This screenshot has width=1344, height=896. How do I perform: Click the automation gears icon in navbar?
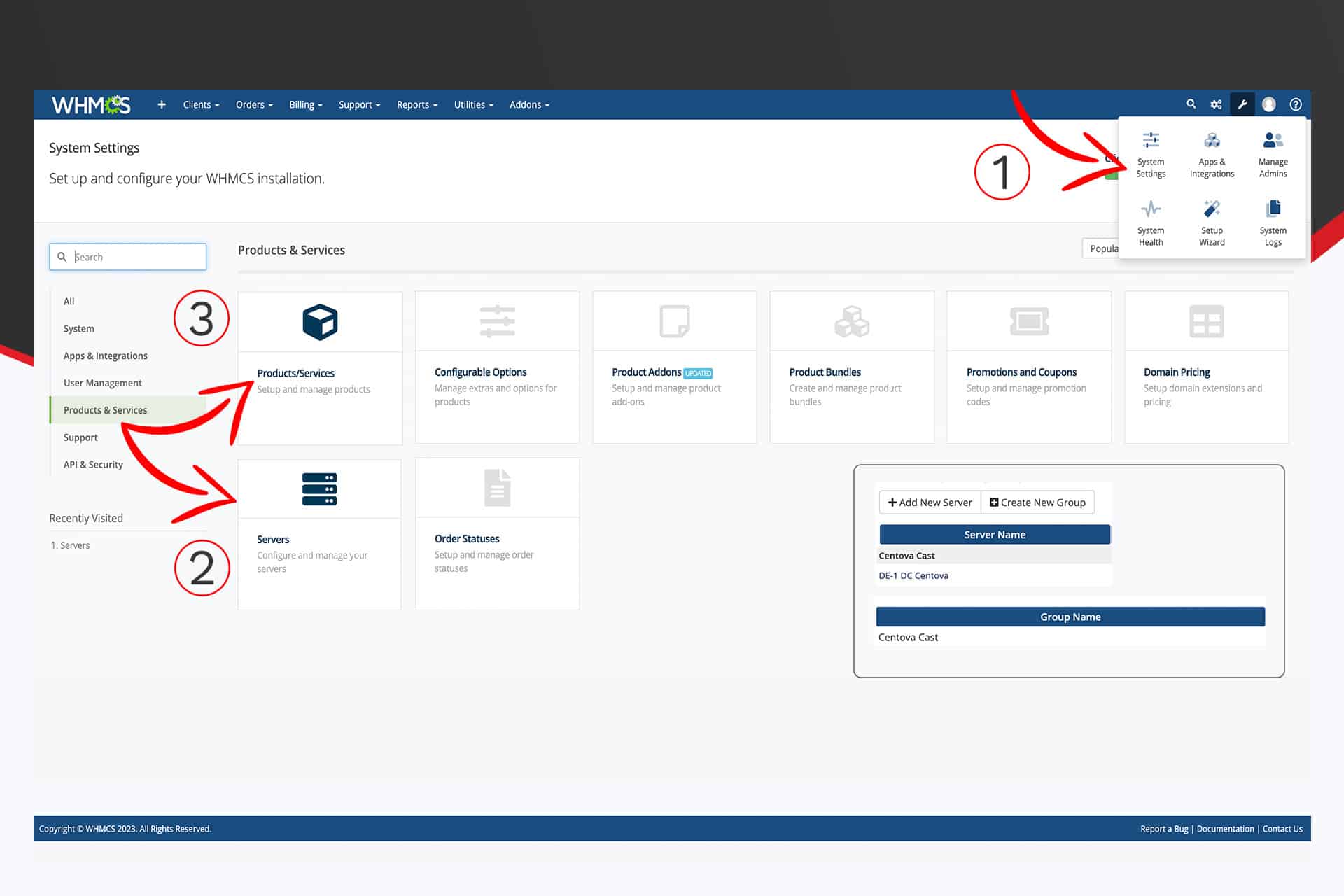(x=1216, y=104)
